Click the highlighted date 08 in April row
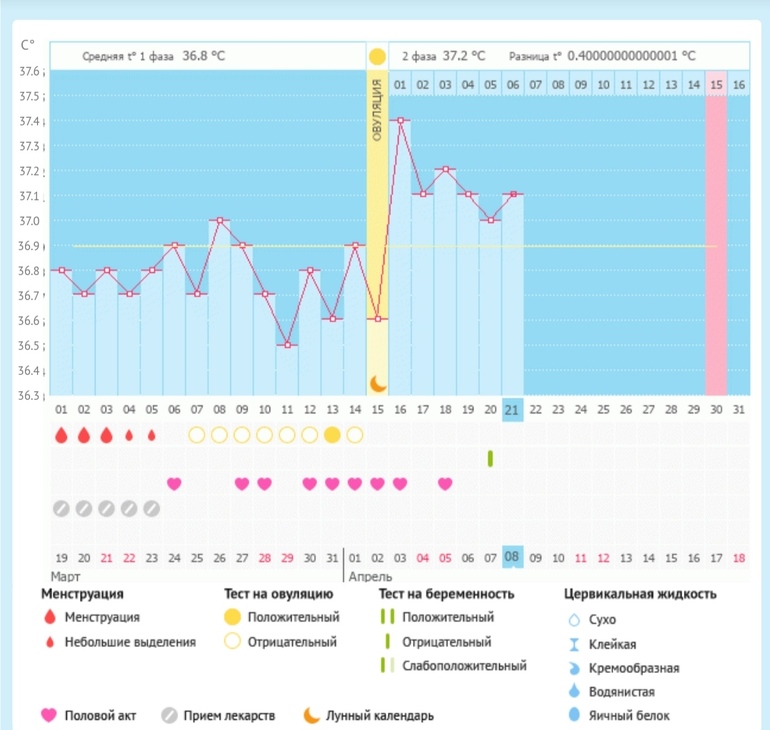 point(512,557)
